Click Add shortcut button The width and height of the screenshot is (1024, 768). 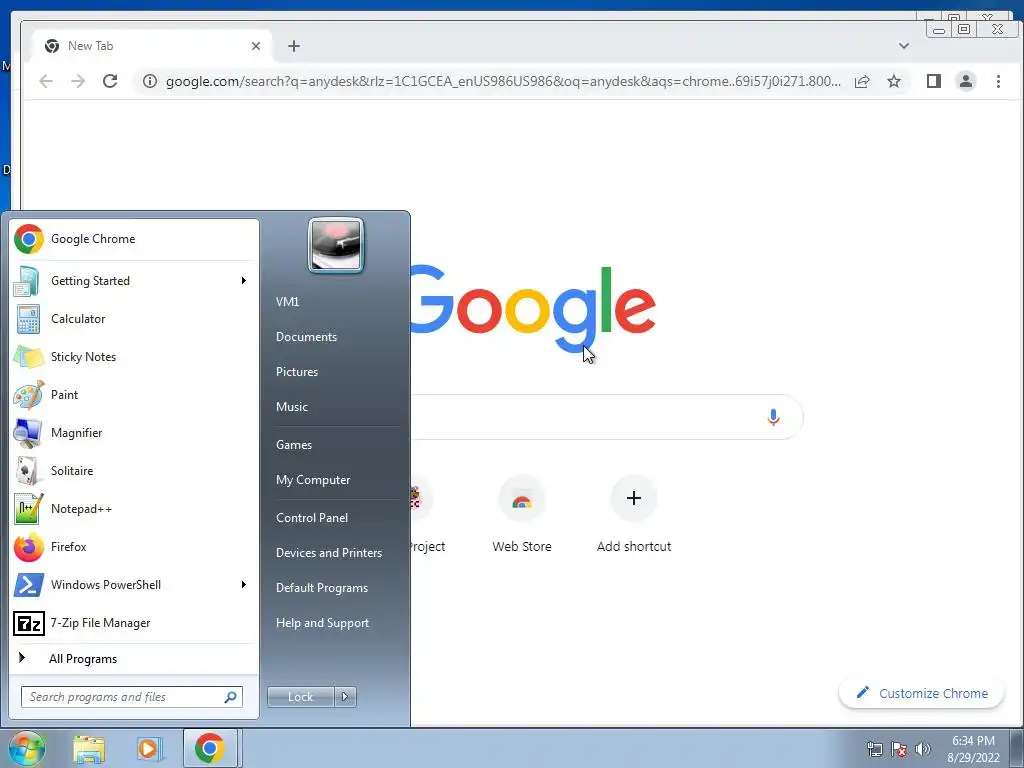[x=633, y=516]
